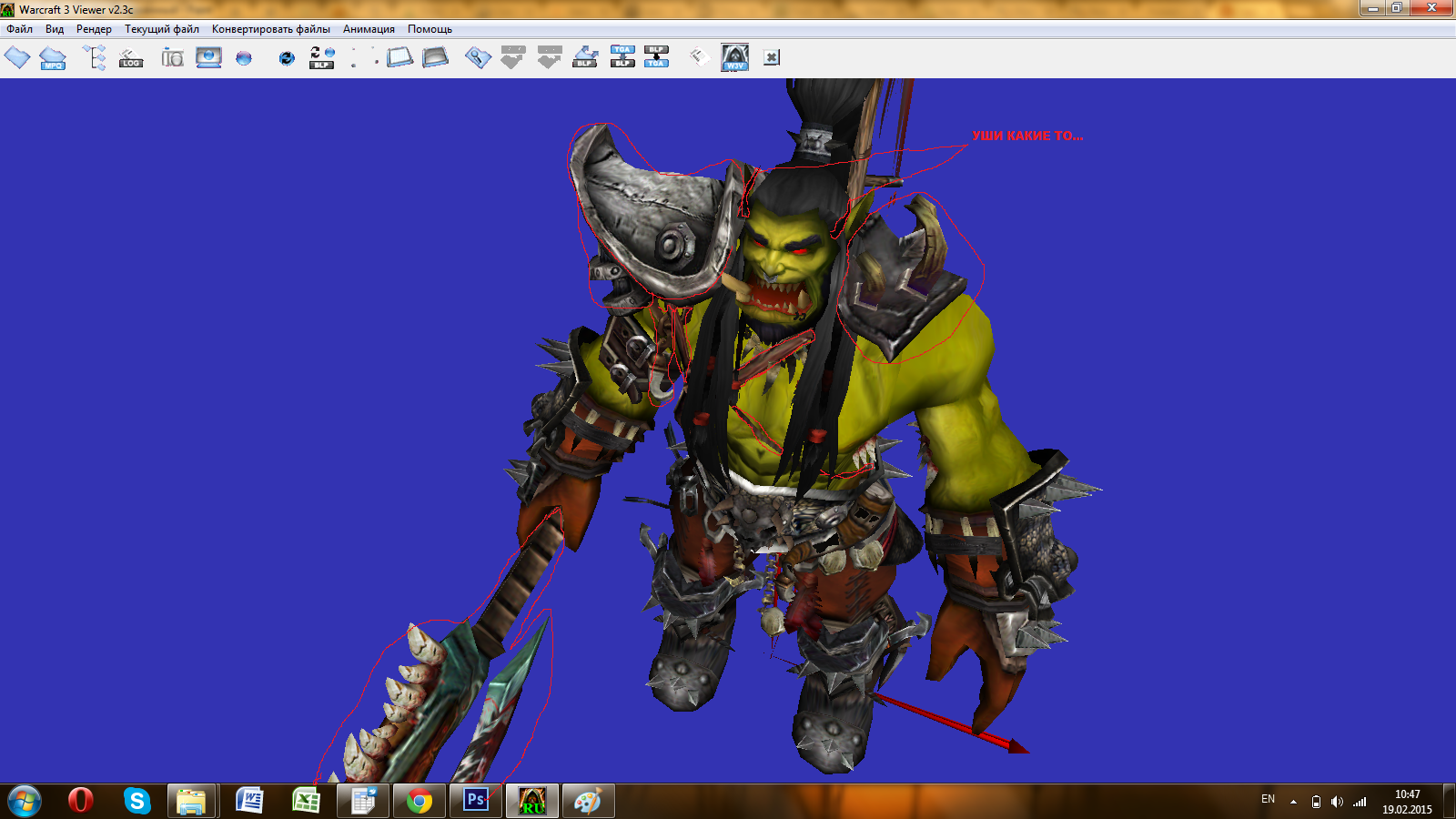
Task: Click the folder with magnifier icon
Action: [x=478, y=57]
